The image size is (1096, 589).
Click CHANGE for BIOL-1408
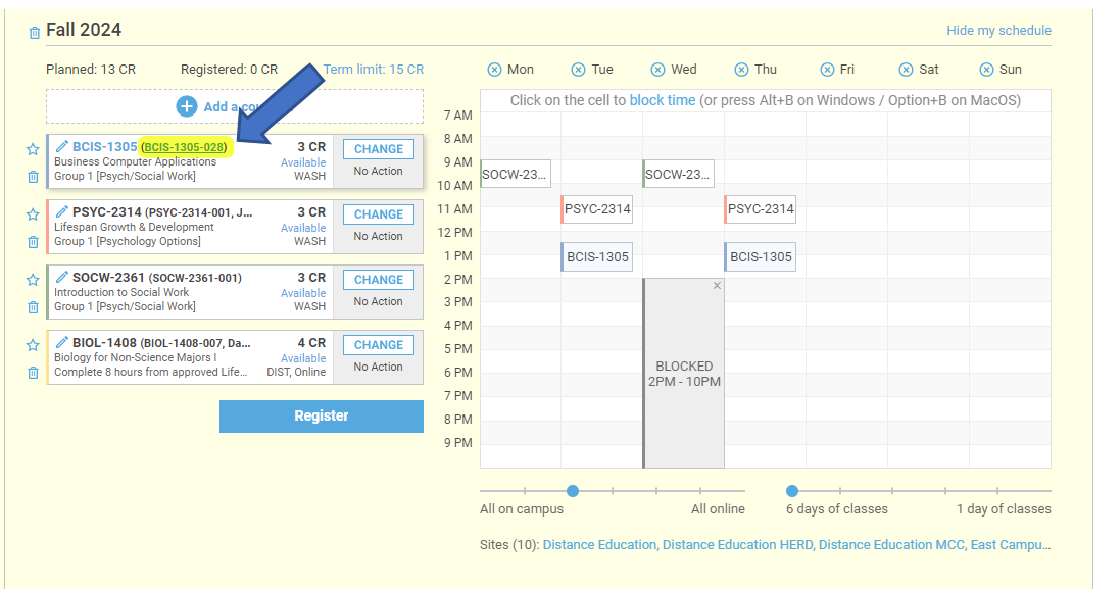point(378,345)
